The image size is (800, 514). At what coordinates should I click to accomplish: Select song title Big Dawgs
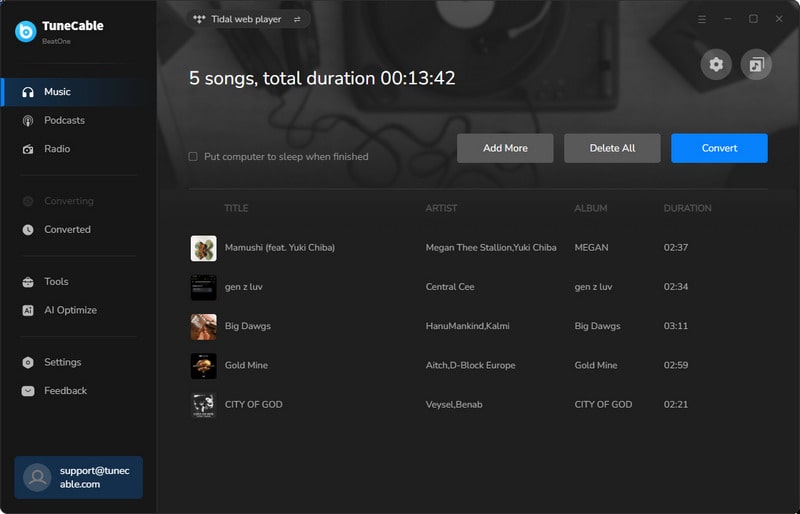(248, 326)
